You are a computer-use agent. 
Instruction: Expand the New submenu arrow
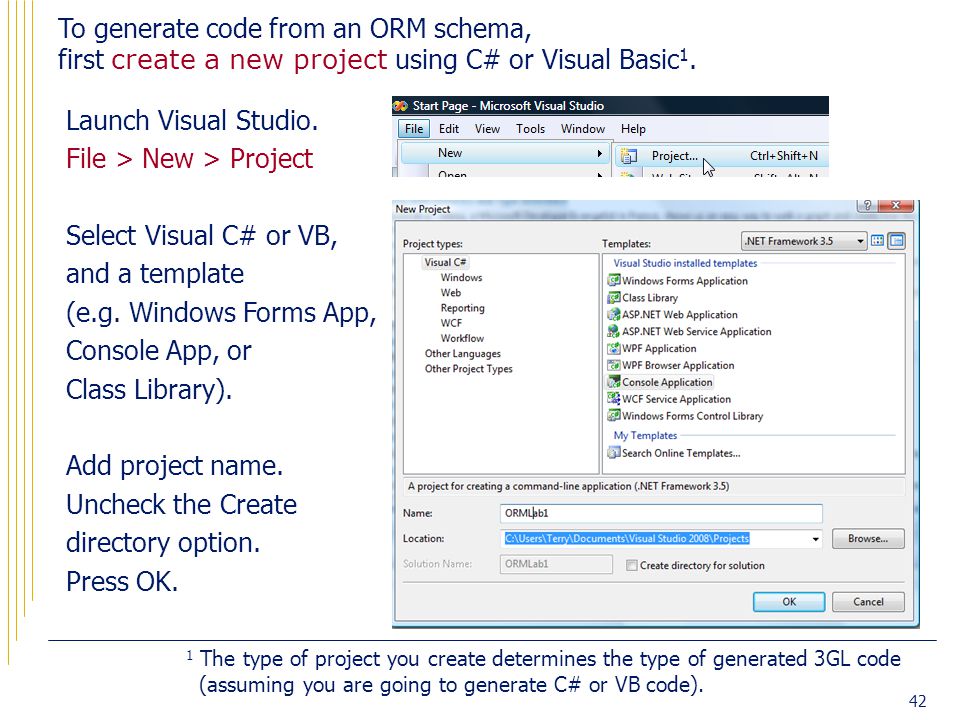(600, 154)
